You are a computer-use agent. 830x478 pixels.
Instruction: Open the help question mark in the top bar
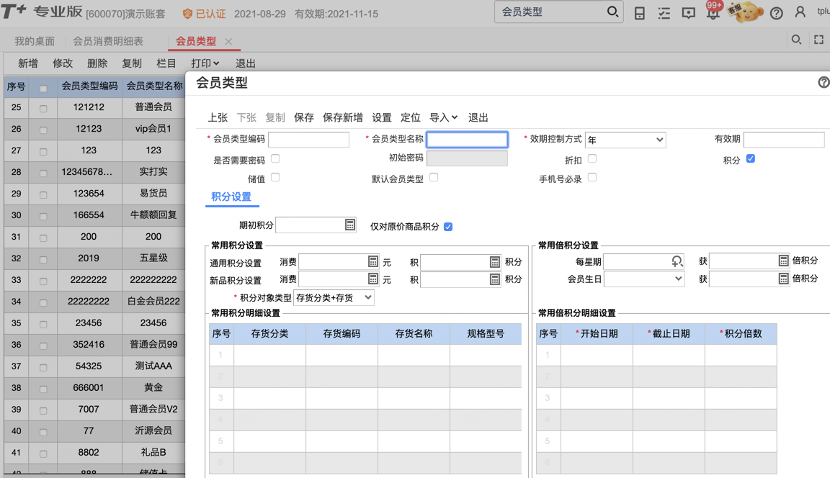[776, 14]
